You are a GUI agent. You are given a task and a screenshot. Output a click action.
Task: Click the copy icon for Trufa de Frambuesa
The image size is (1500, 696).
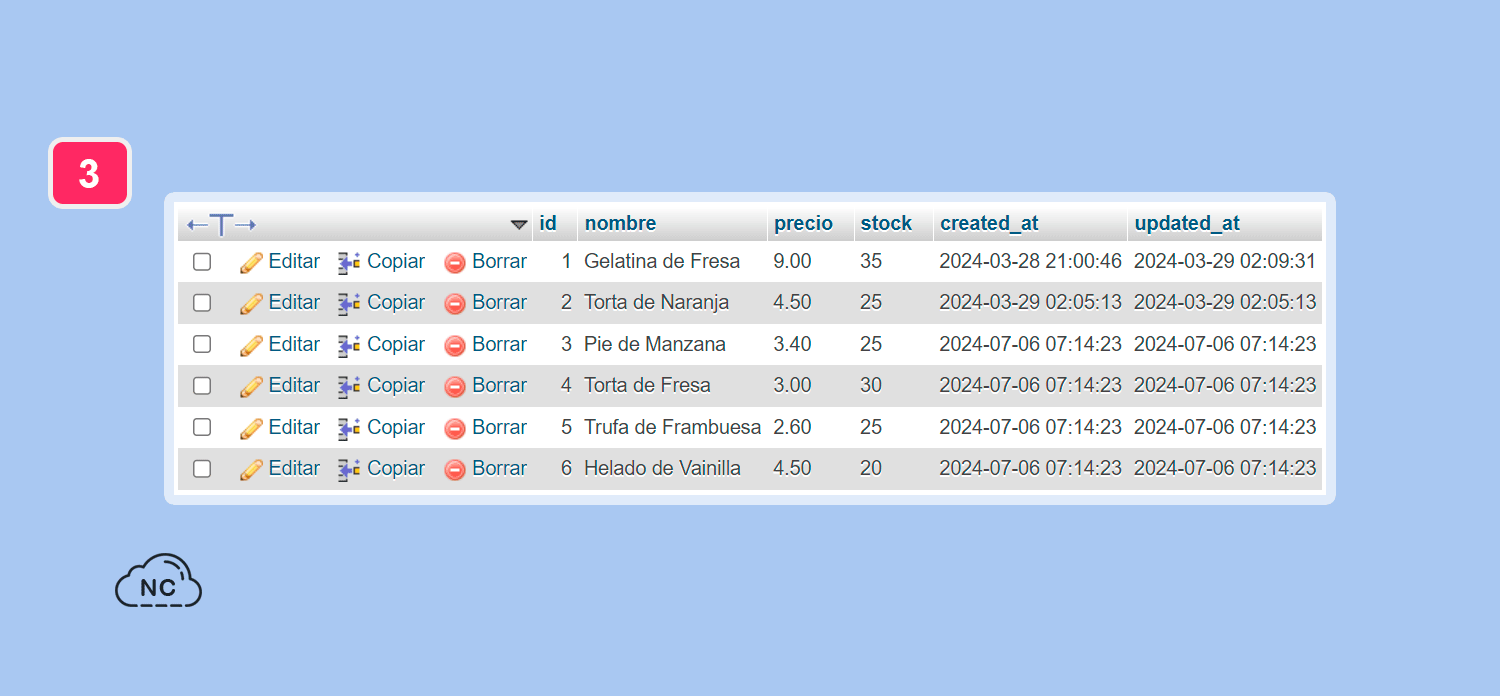point(349,428)
